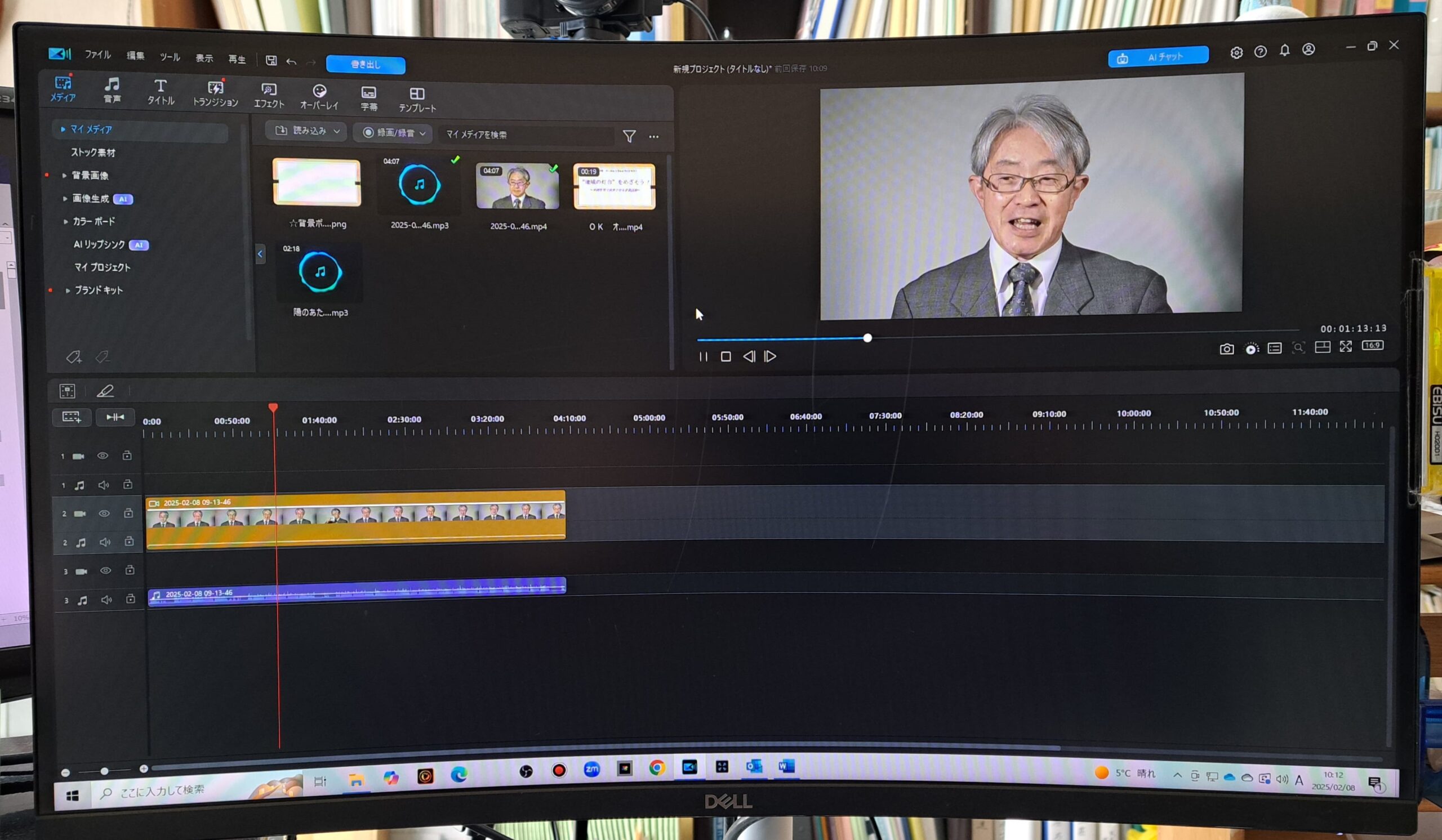Open the 編集 menu
The height and width of the screenshot is (840, 1442).
tap(136, 56)
